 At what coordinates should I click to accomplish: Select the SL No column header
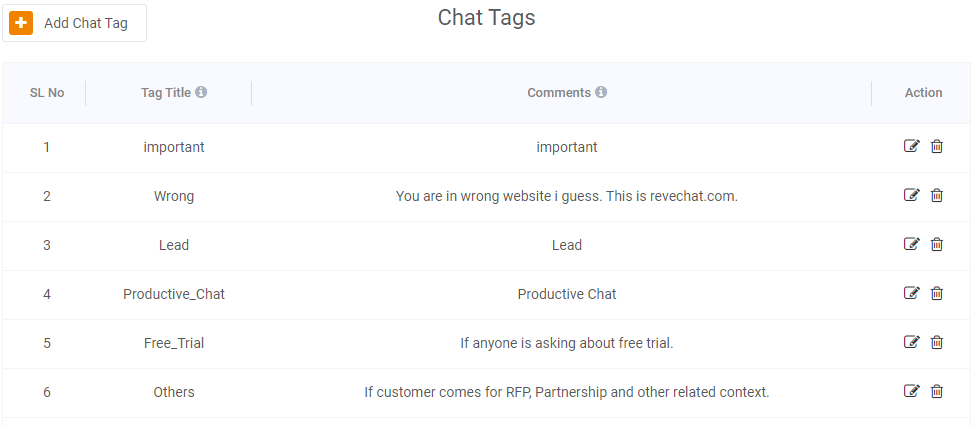pos(47,93)
